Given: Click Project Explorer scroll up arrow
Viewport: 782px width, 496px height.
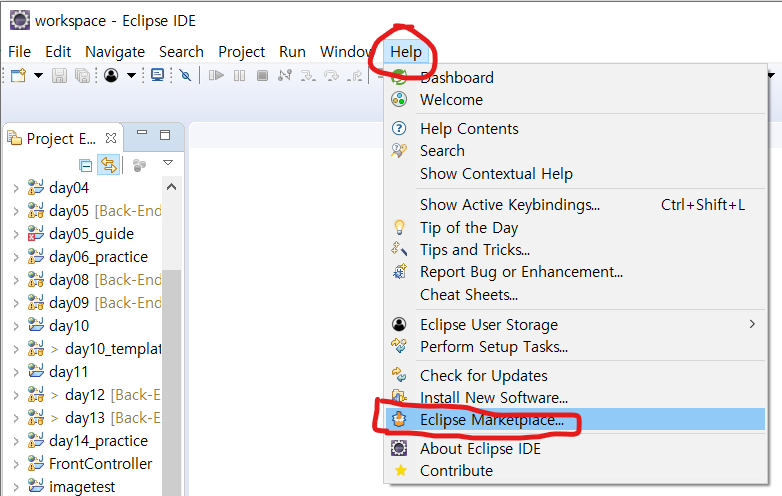Looking at the screenshot, I should pyautogui.click(x=172, y=187).
